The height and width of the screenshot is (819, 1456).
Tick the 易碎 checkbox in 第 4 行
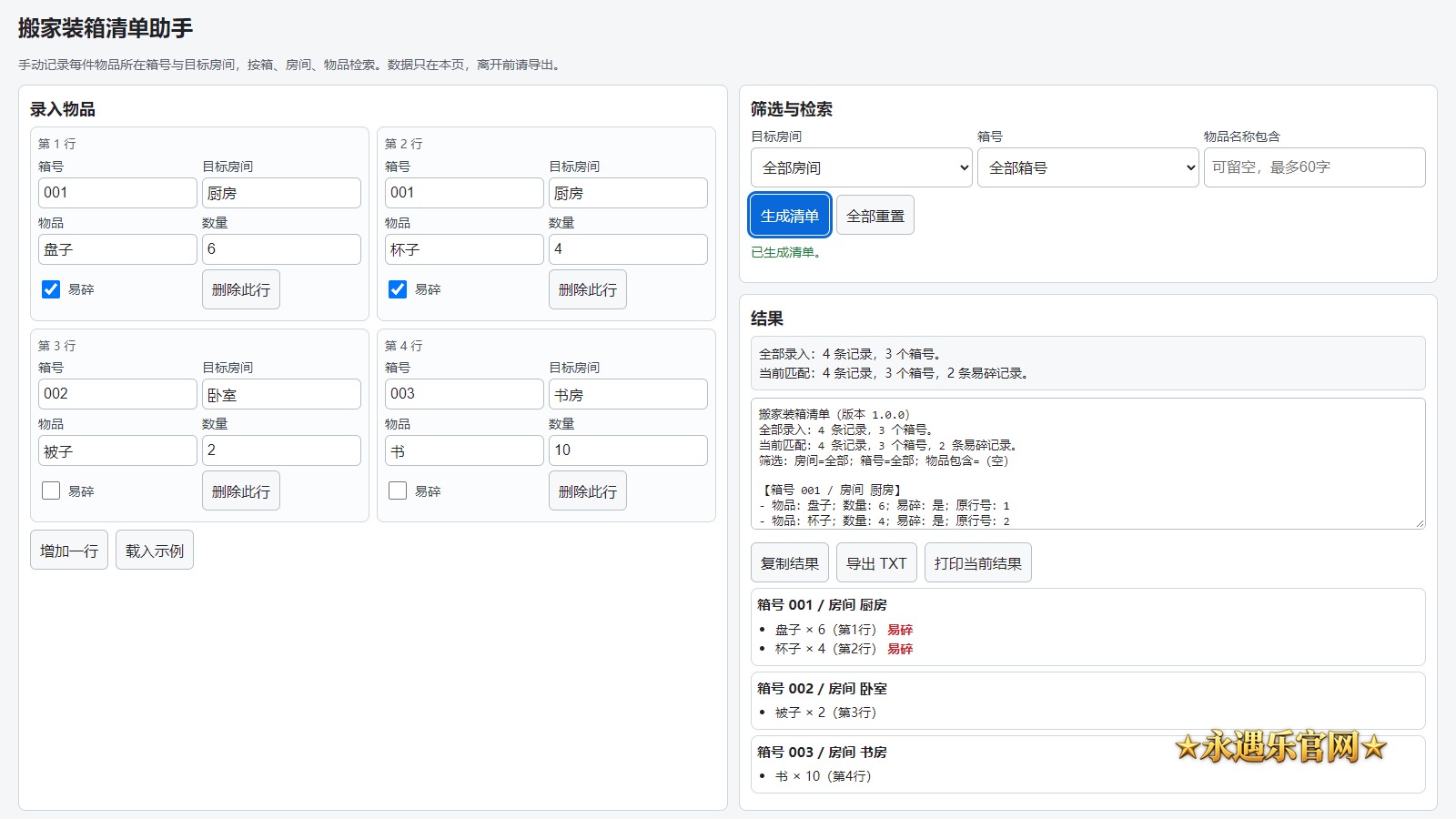(x=398, y=490)
